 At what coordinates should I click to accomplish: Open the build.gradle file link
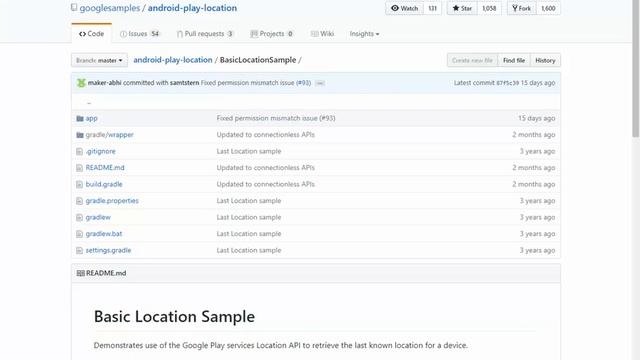point(104,184)
